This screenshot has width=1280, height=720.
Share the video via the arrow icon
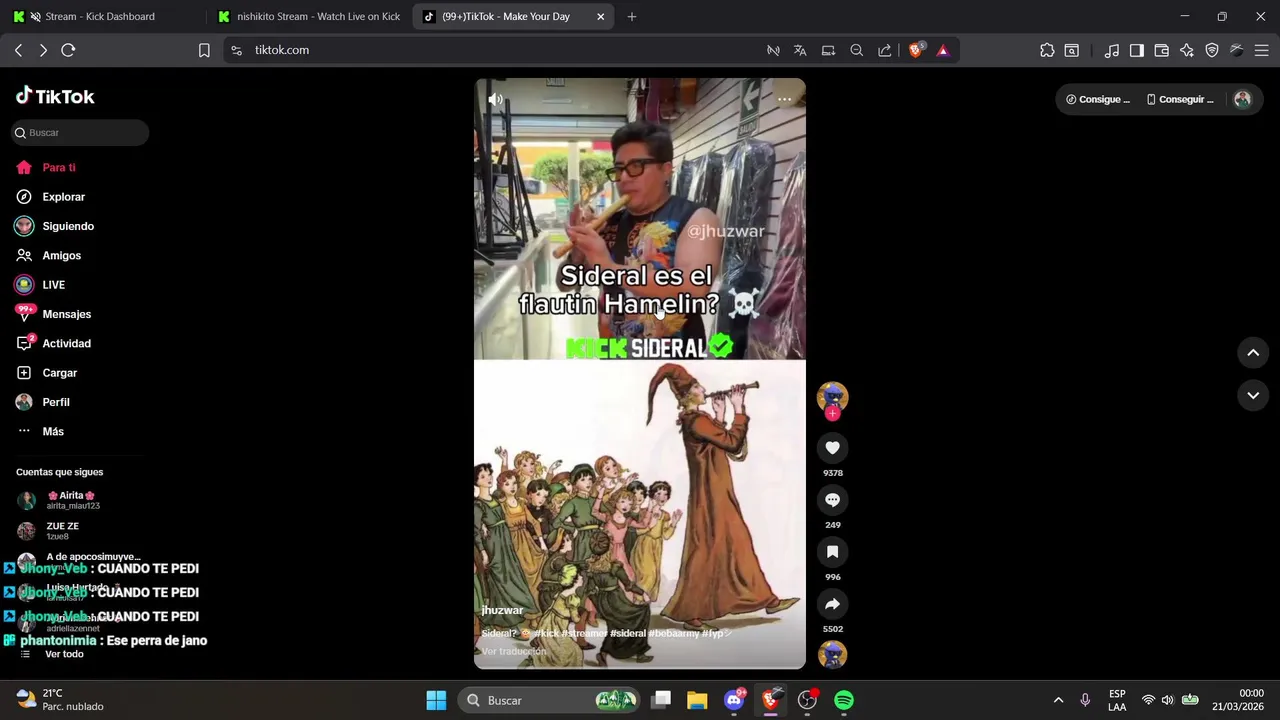[x=832, y=604]
